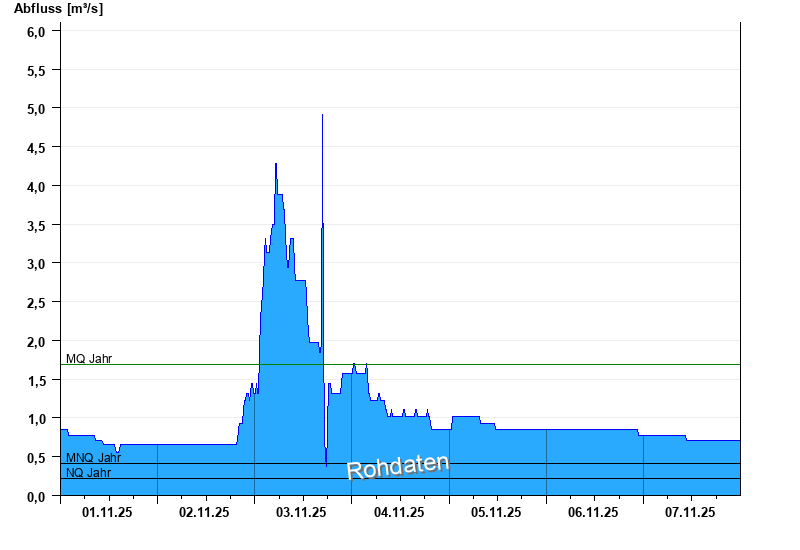This screenshot has height=550, width=800.
Task: Click the '04.11.25' date label
Action: tap(399, 512)
